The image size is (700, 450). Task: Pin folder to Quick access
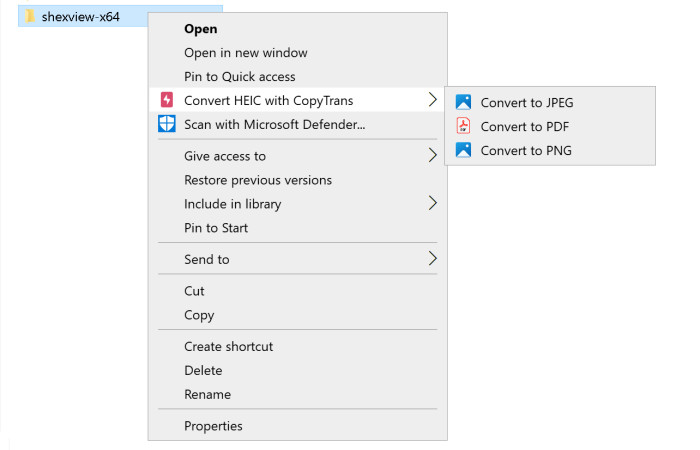pos(239,77)
